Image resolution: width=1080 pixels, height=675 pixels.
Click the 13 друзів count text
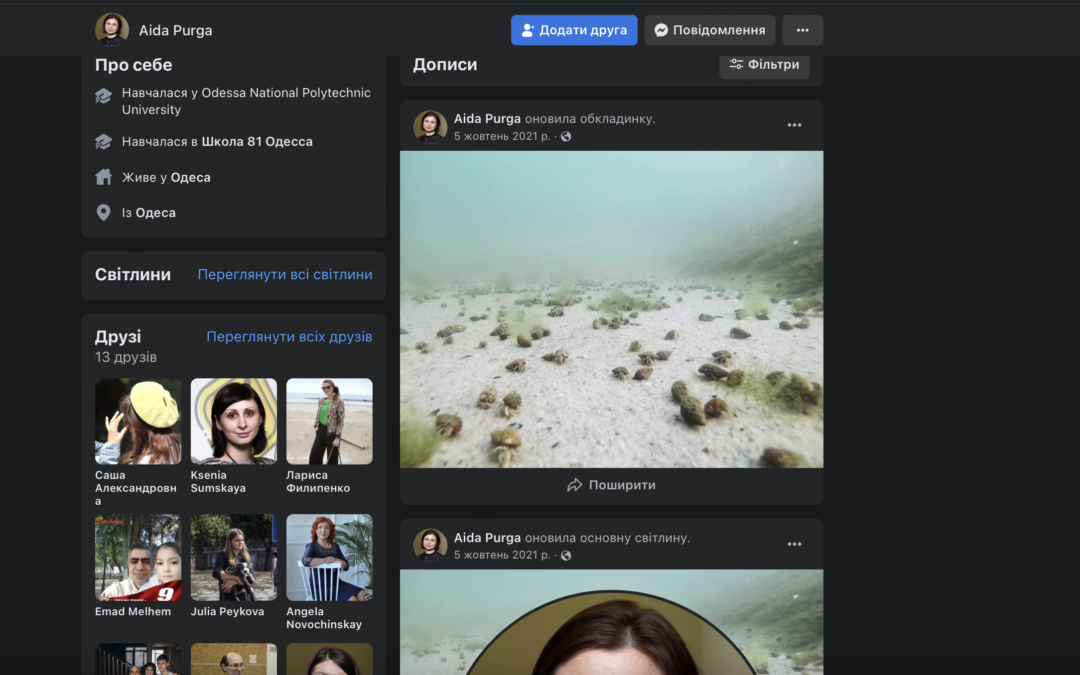tap(126, 357)
